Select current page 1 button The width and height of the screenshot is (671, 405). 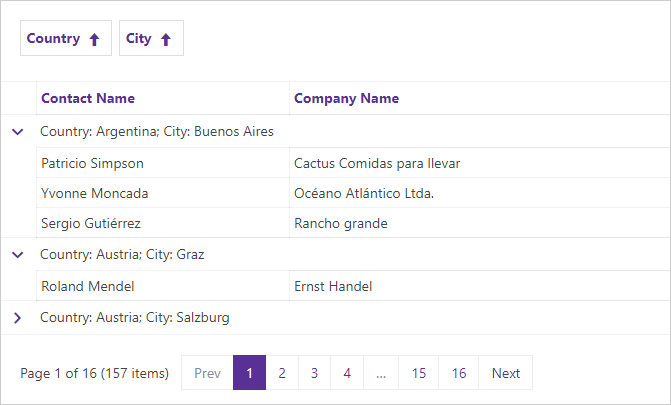[x=249, y=373]
